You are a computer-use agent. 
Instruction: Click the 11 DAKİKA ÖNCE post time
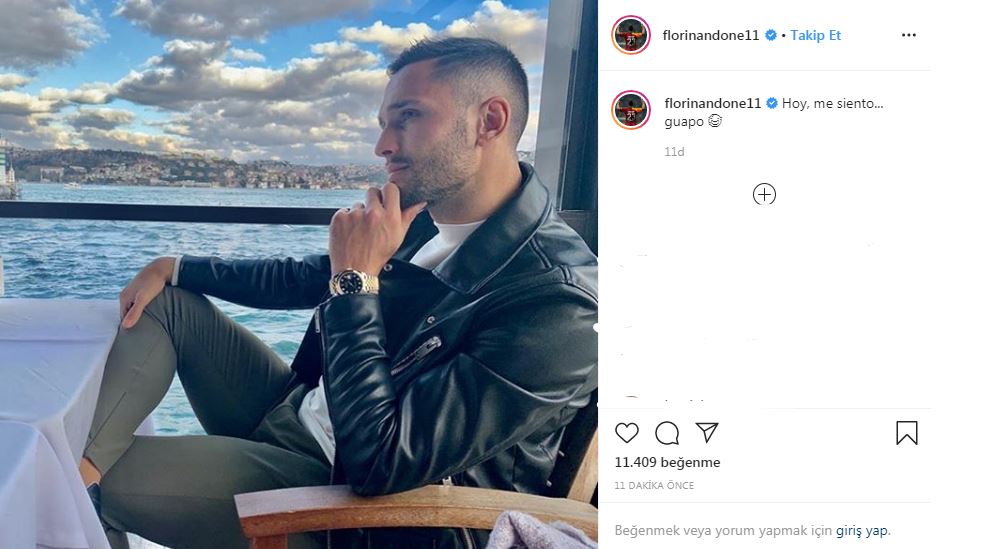pos(654,485)
